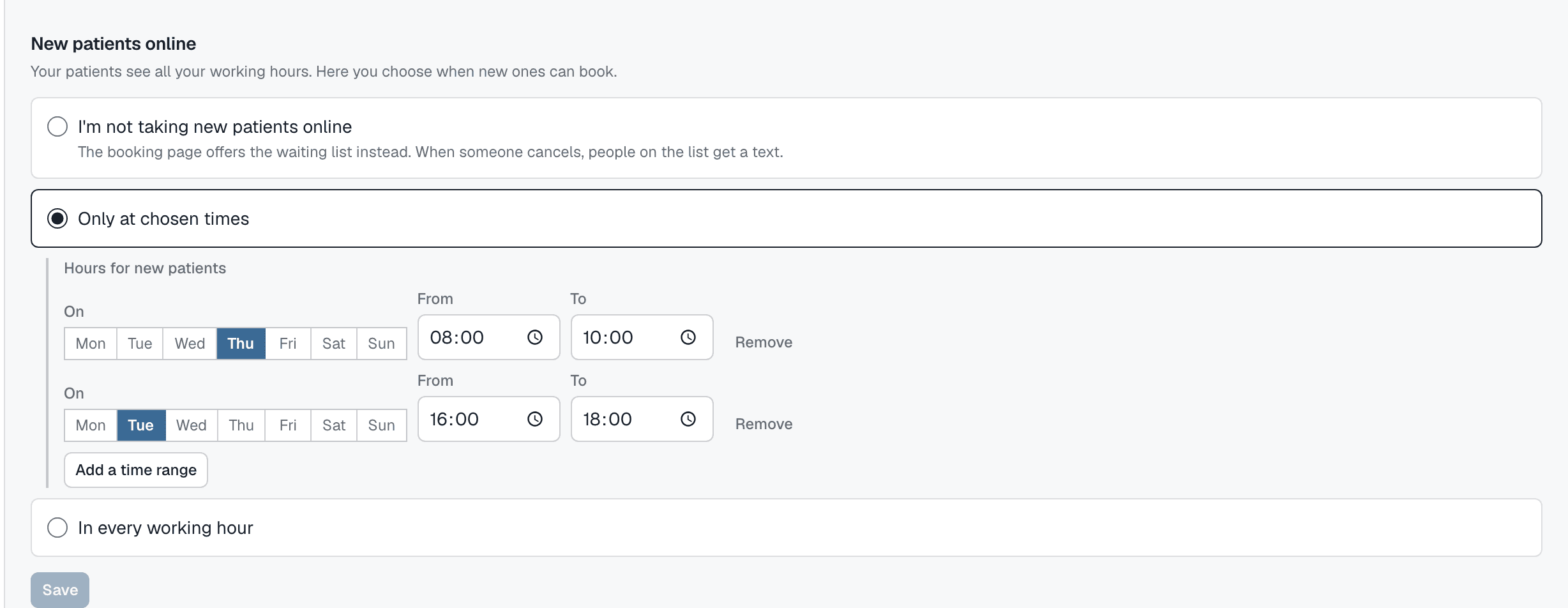Click the "Add a time range" button
The image size is (1568, 608).
(136, 470)
